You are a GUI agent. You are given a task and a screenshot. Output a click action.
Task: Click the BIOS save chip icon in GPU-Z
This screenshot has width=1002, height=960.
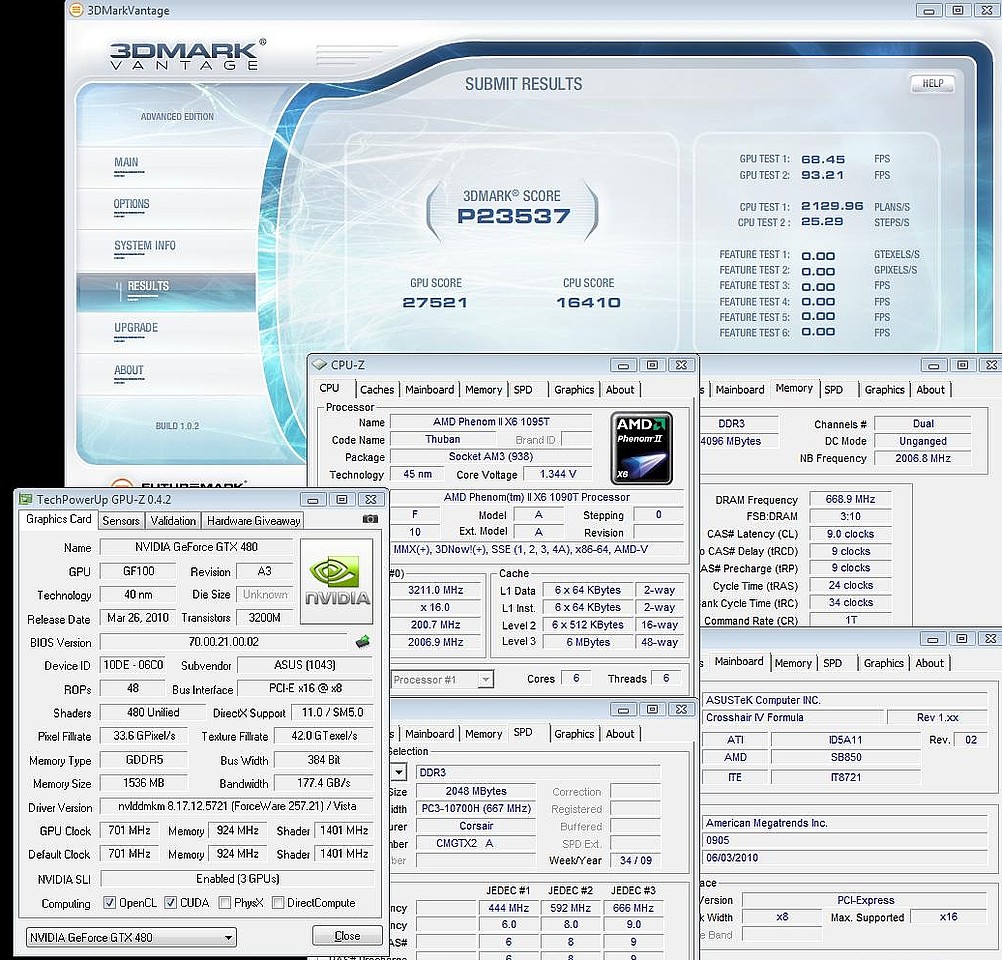(x=362, y=641)
